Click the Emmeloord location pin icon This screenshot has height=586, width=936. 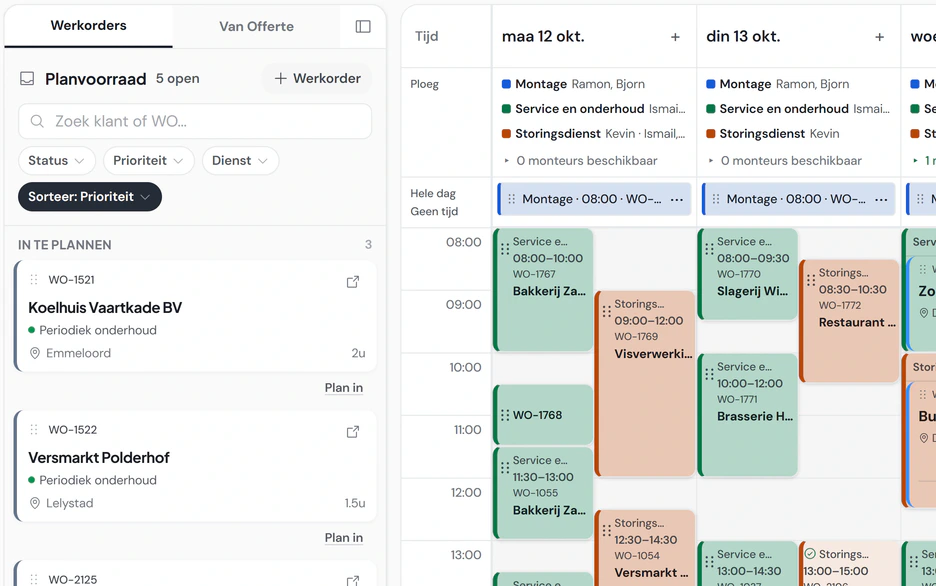pyautogui.click(x=35, y=353)
